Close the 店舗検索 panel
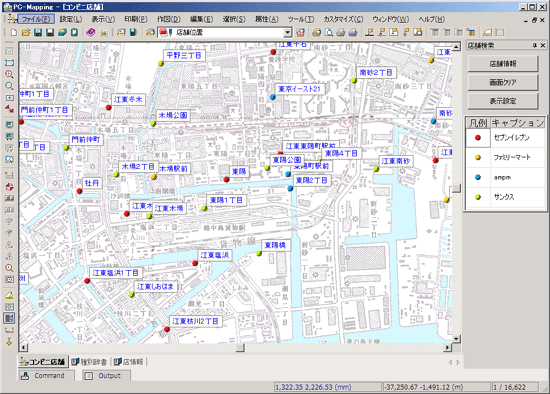550x394 pixels. (543, 45)
